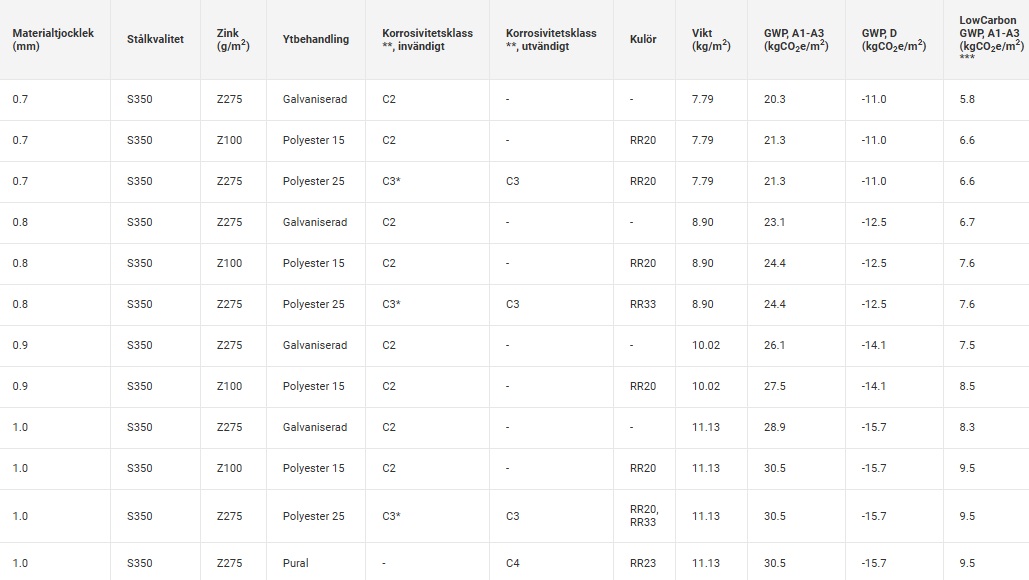
Task: Select the Kulör column header
Action: 643,39
